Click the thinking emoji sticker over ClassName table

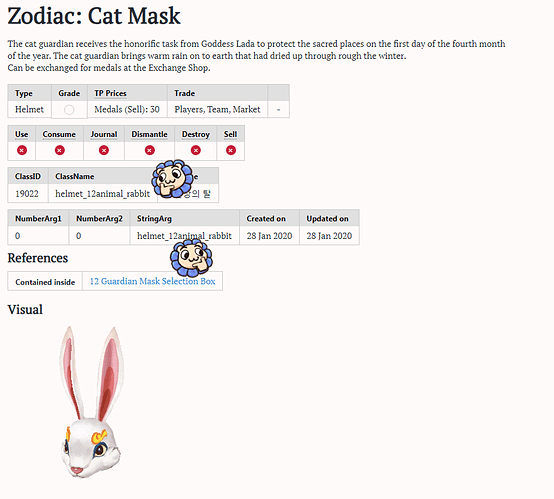[x=172, y=178]
